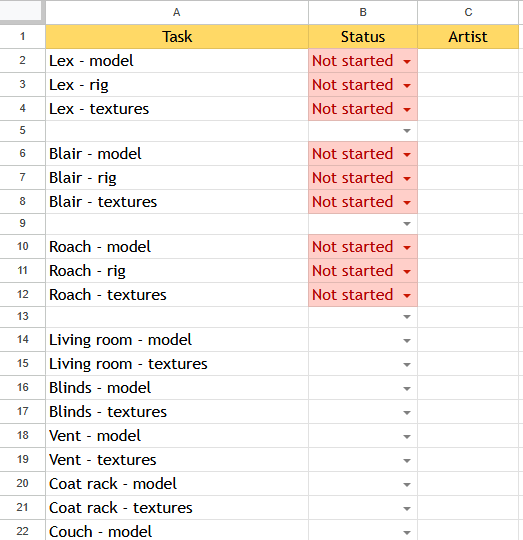Open status dropdown for Vent - textures

pyautogui.click(x=407, y=461)
